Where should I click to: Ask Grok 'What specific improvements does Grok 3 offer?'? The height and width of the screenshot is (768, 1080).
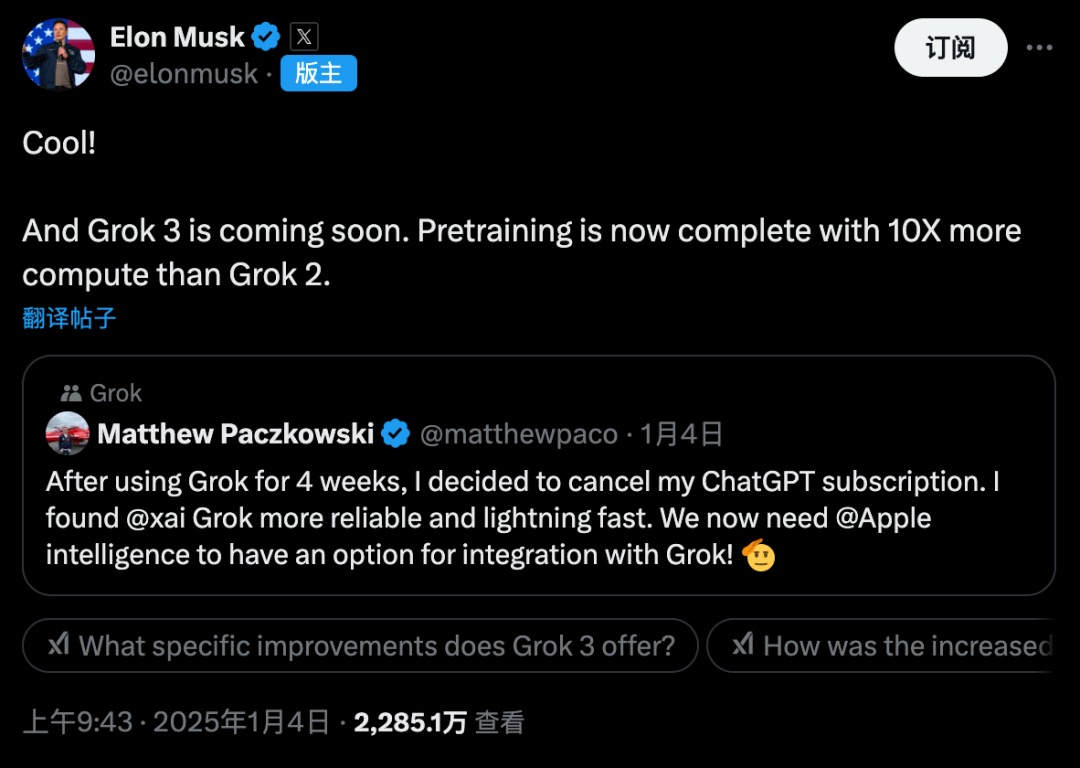click(x=360, y=645)
